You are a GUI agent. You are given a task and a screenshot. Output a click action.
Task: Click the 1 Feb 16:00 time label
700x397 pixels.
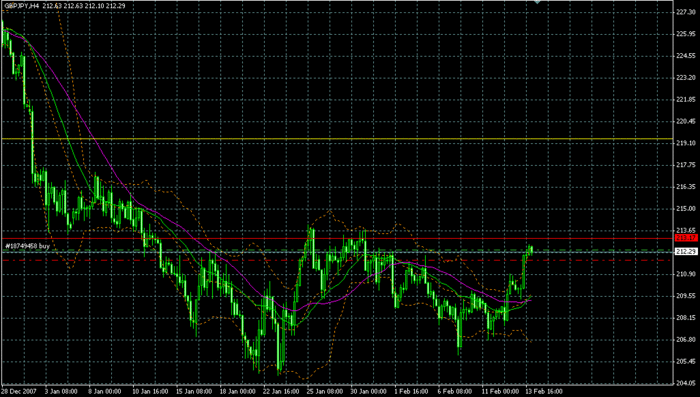pyautogui.click(x=411, y=392)
